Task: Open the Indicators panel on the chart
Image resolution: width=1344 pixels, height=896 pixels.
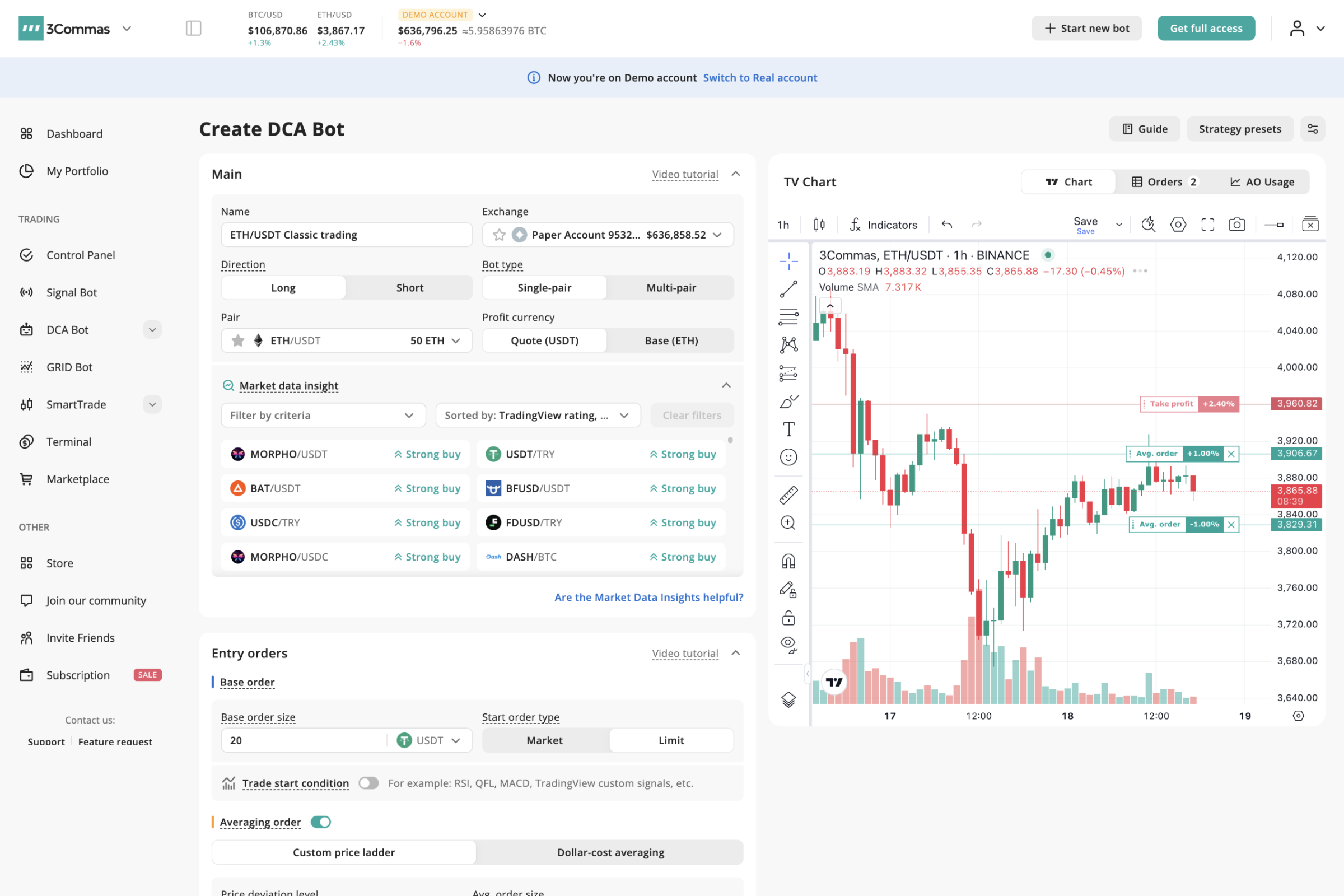Action: [x=884, y=225]
